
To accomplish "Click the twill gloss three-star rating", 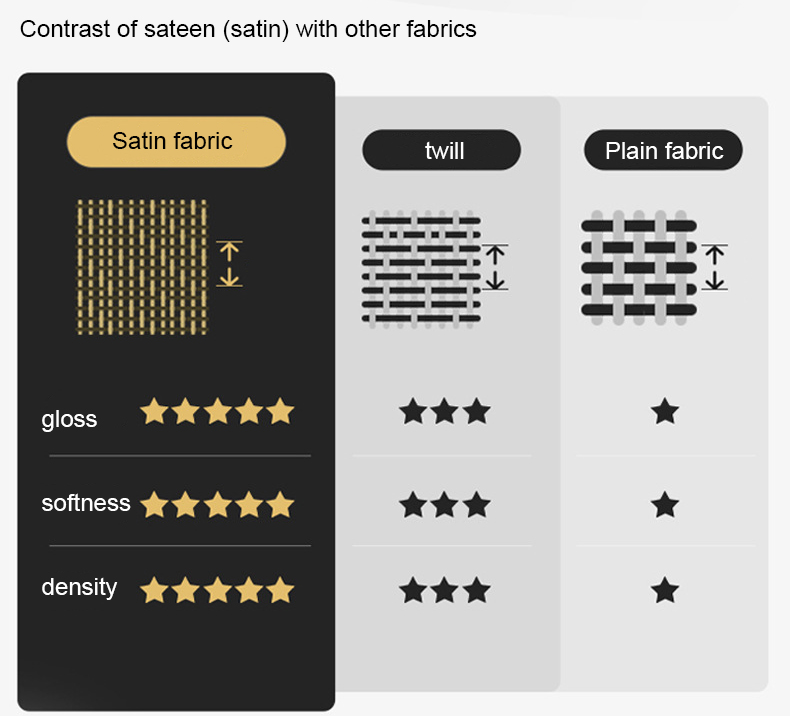I will (x=445, y=411).
